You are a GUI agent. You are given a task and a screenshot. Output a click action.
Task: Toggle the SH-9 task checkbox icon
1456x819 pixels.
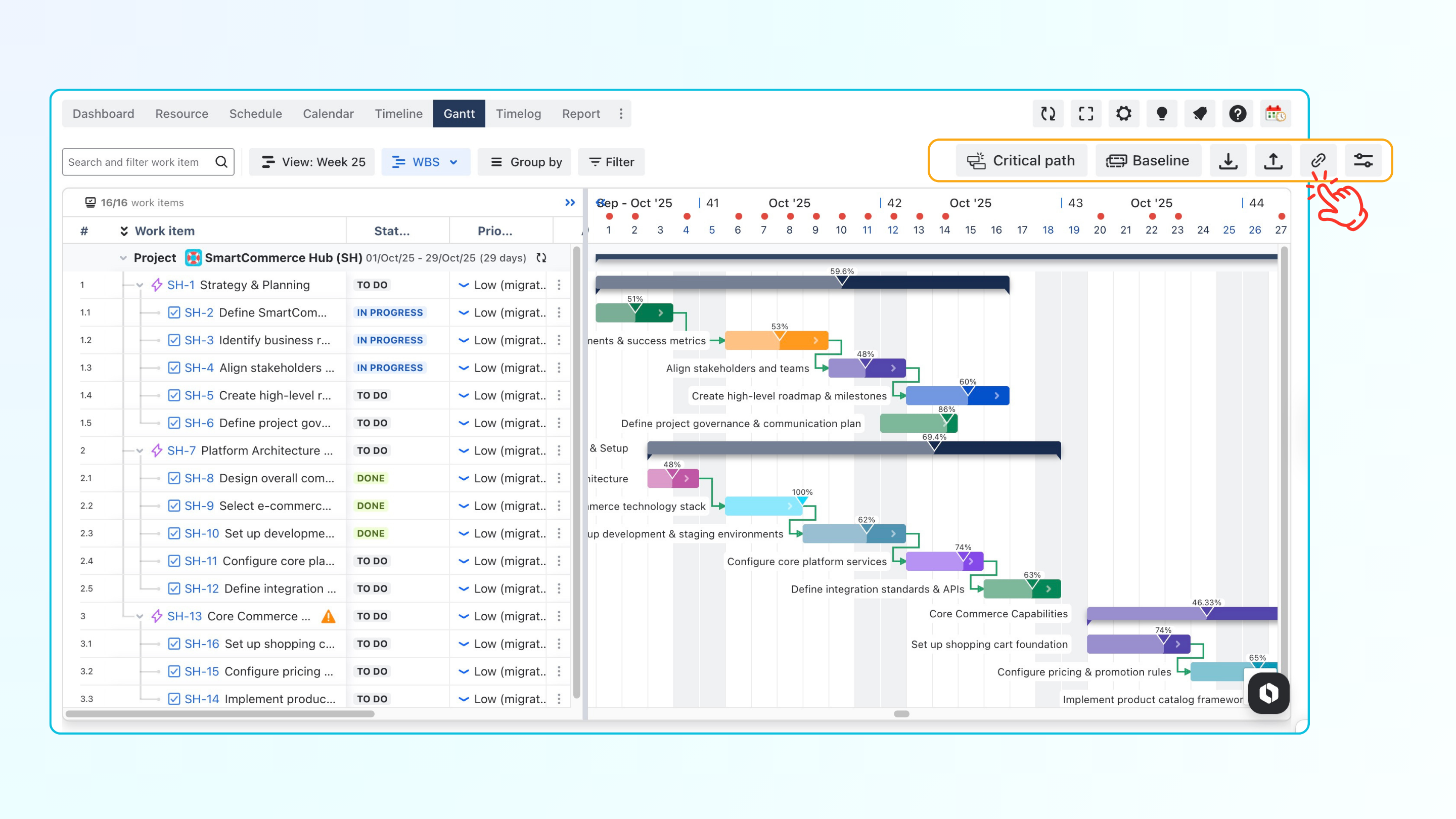[174, 506]
